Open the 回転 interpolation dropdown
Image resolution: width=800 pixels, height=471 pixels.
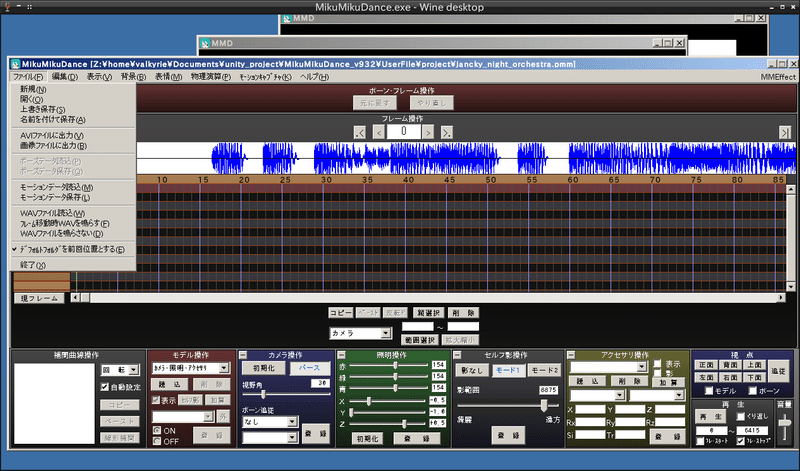pos(134,369)
